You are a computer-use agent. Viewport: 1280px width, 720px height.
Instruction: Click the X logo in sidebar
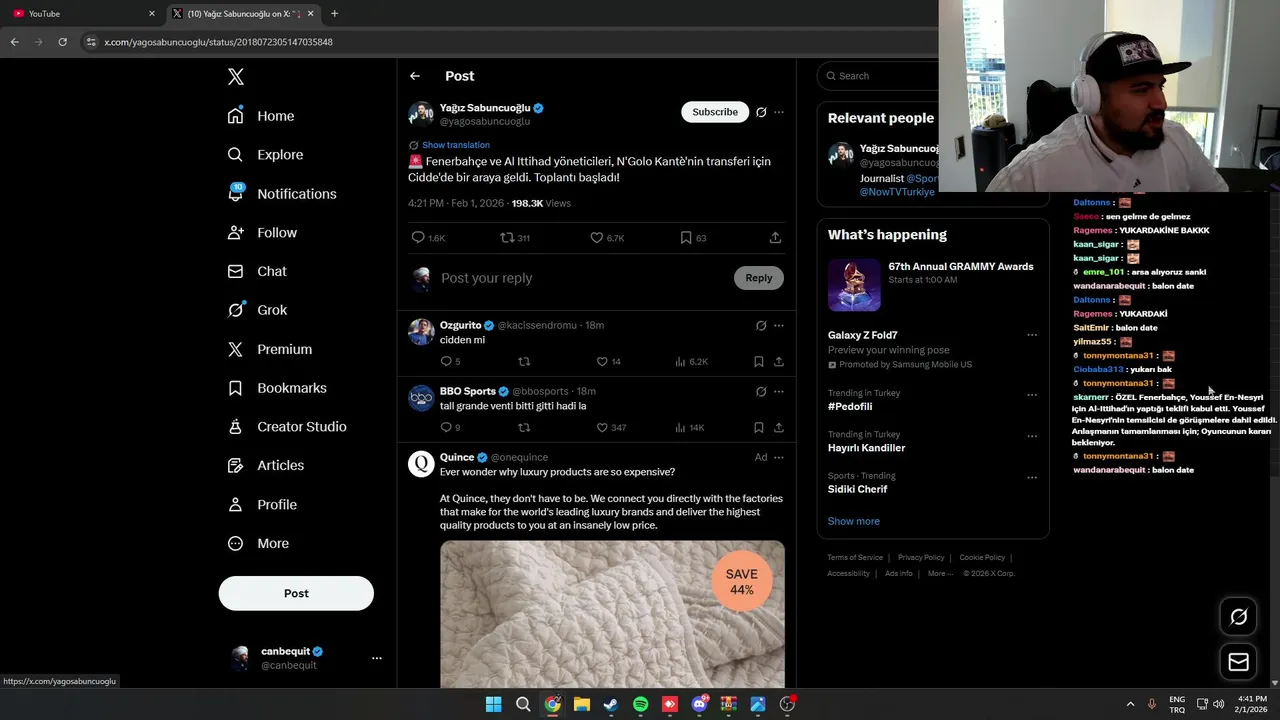tap(236, 77)
